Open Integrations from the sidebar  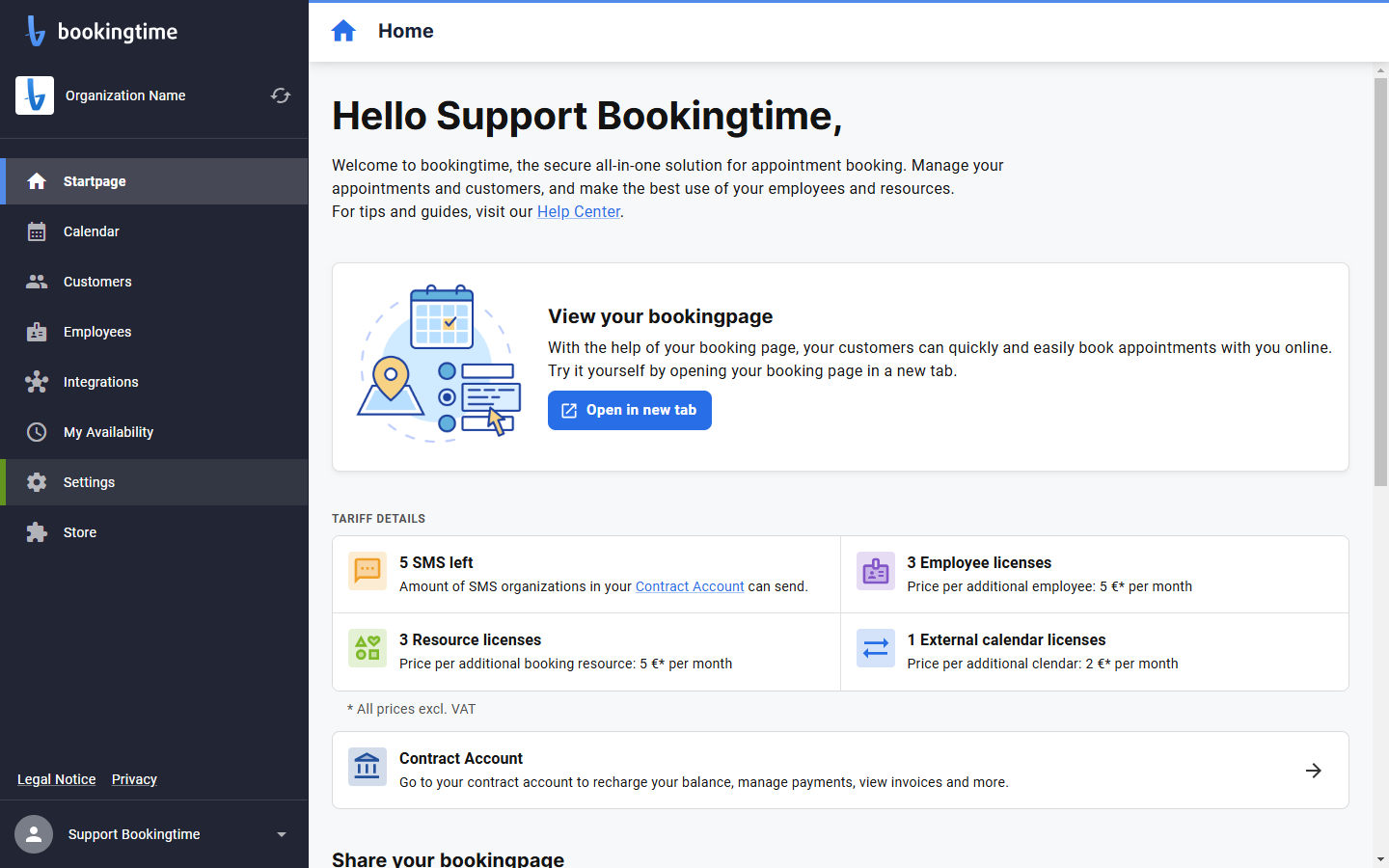[154, 382]
